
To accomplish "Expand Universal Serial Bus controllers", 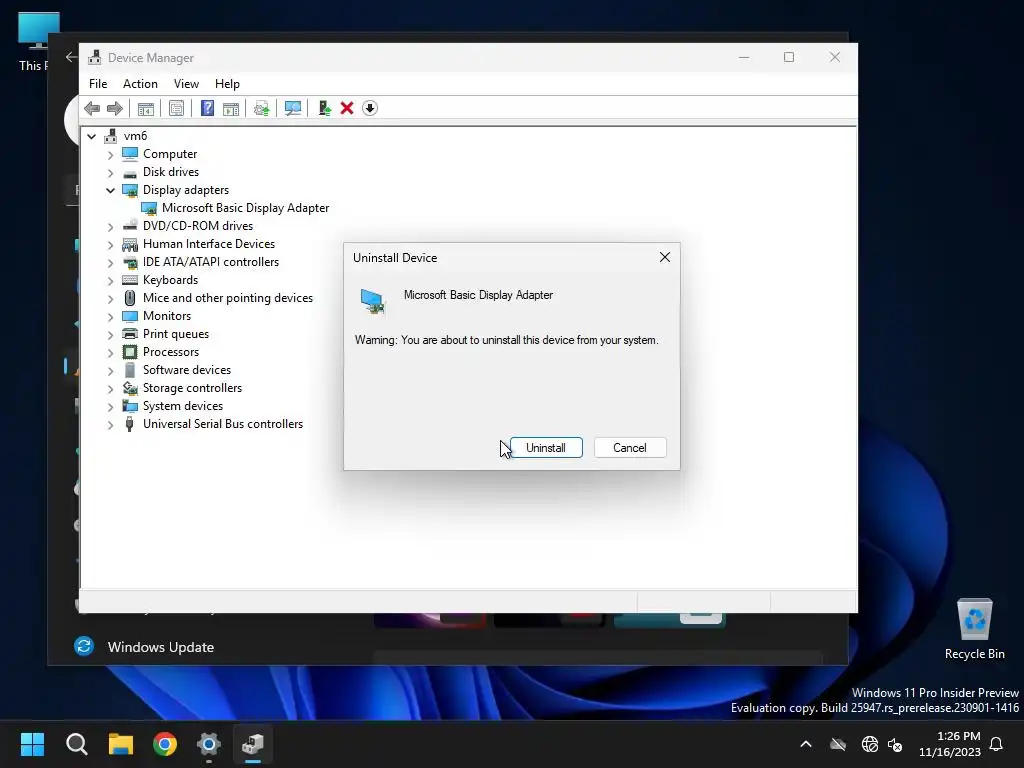I will [x=110, y=425].
